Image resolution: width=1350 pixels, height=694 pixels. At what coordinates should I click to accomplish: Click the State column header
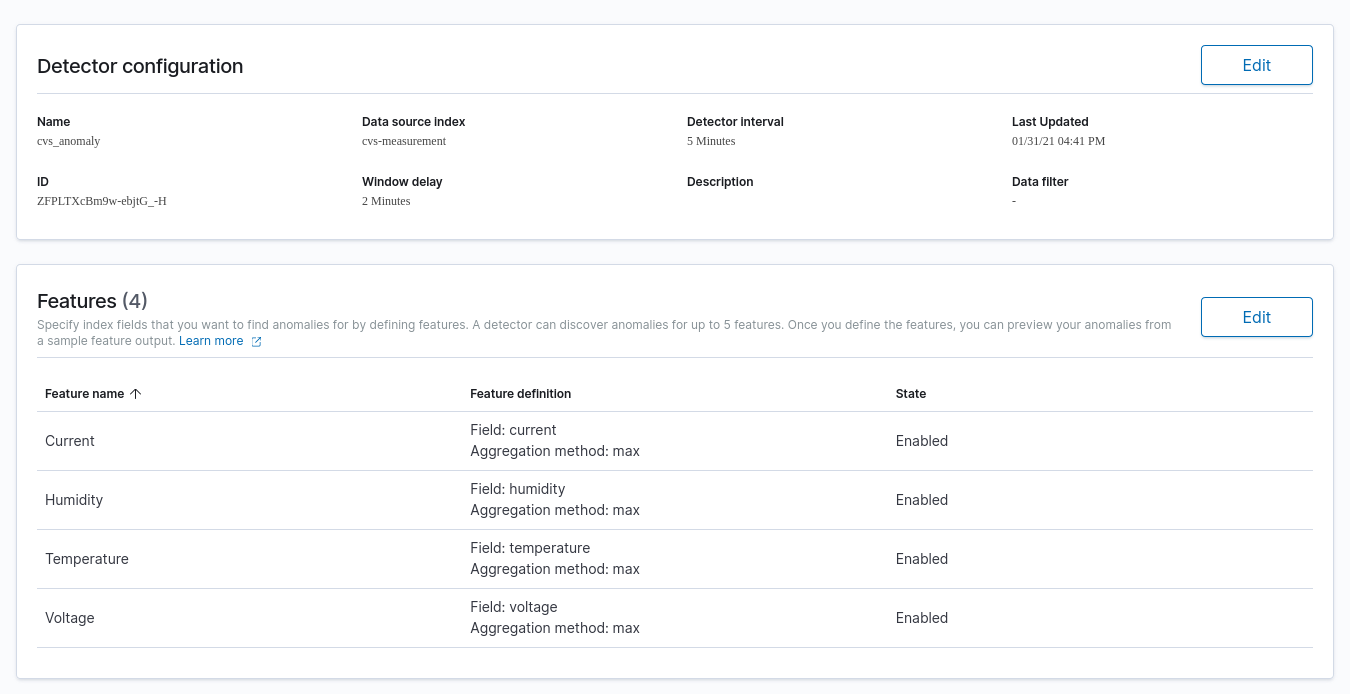point(910,394)
